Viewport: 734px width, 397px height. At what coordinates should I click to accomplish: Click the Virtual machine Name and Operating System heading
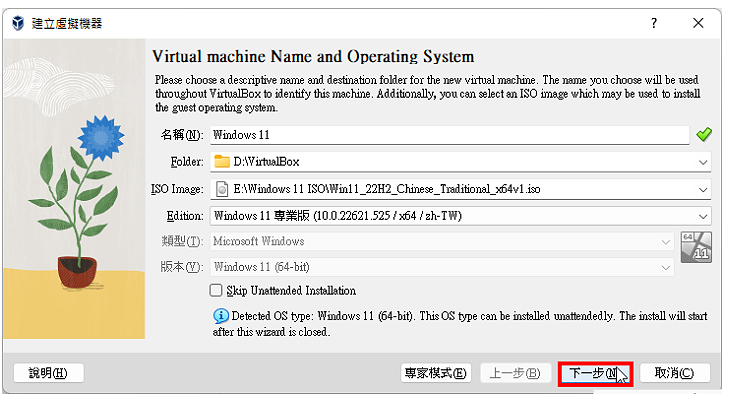click(313, 57)
